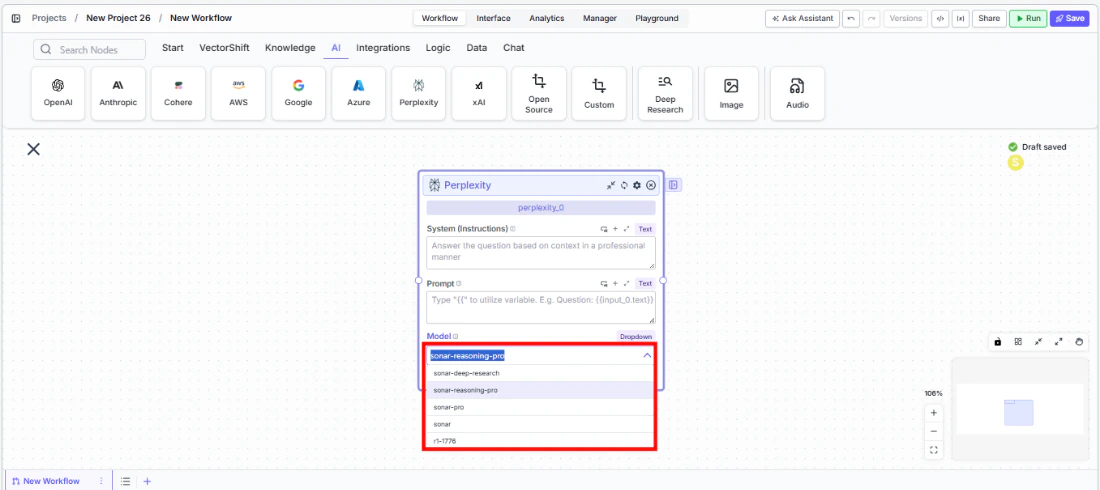
Task: Toggle the sidebar icon next to Projects
Action: 16,18
